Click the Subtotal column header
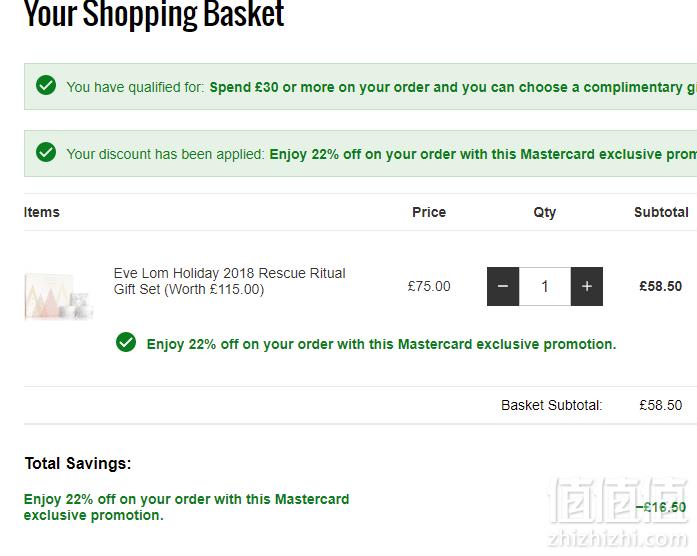Screen dimensions: 697x556 point(661,212)
